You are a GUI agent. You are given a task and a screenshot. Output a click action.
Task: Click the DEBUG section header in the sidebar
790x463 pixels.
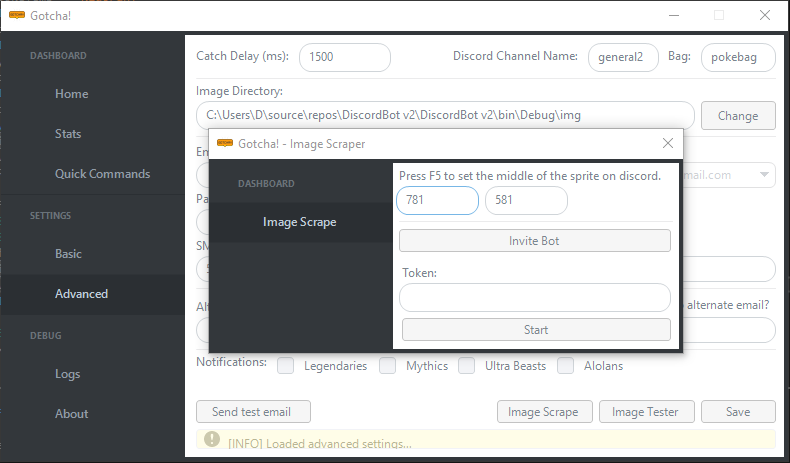(45, 336)
